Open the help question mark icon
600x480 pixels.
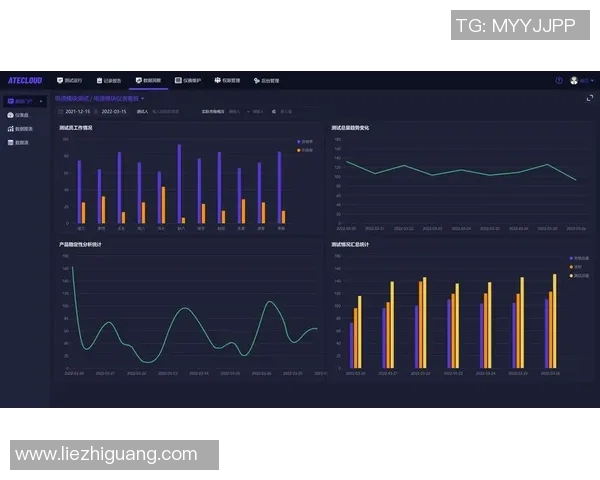coord(559,80)
